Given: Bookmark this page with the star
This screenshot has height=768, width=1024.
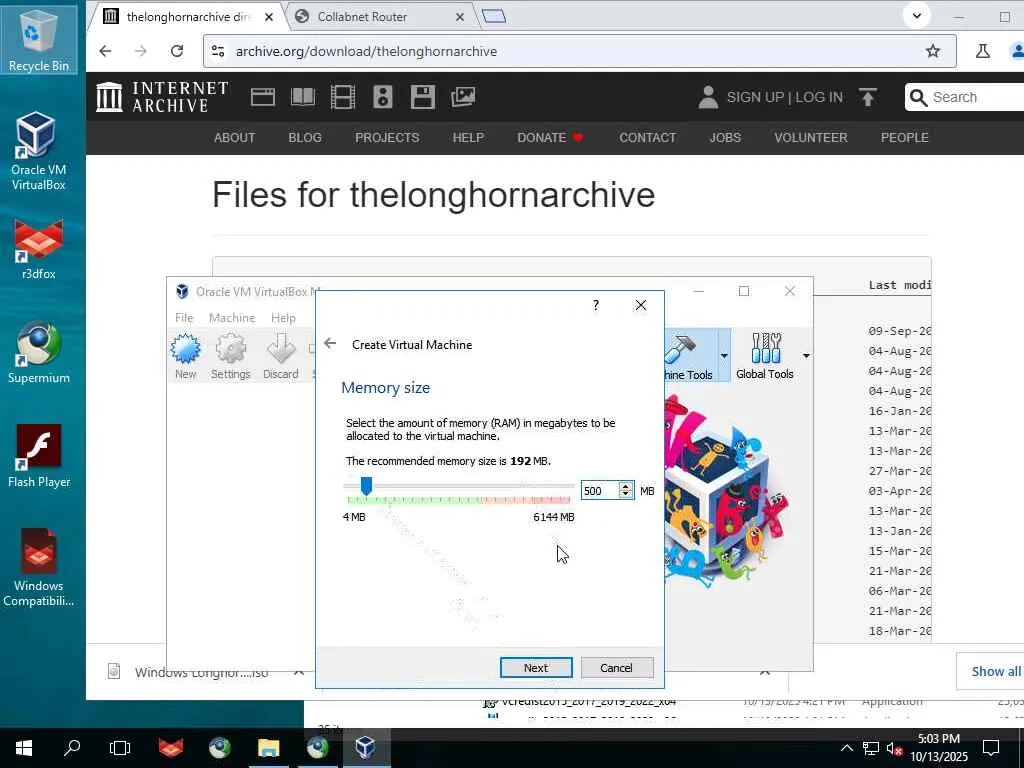Looking at the screenshot, I should coord(933,51).
